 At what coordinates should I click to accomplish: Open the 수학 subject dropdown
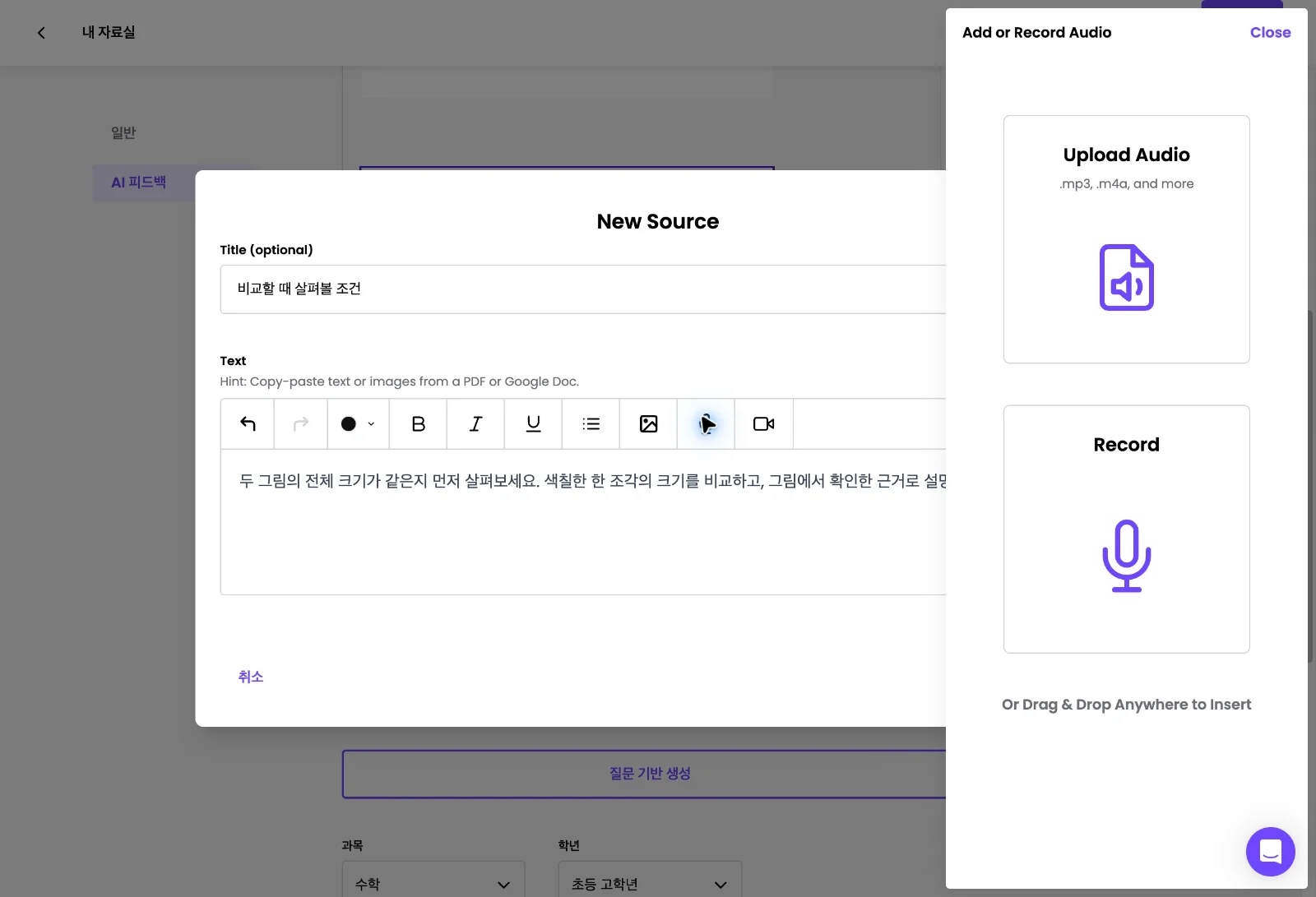pyautogui.click(x=433, y=884)
